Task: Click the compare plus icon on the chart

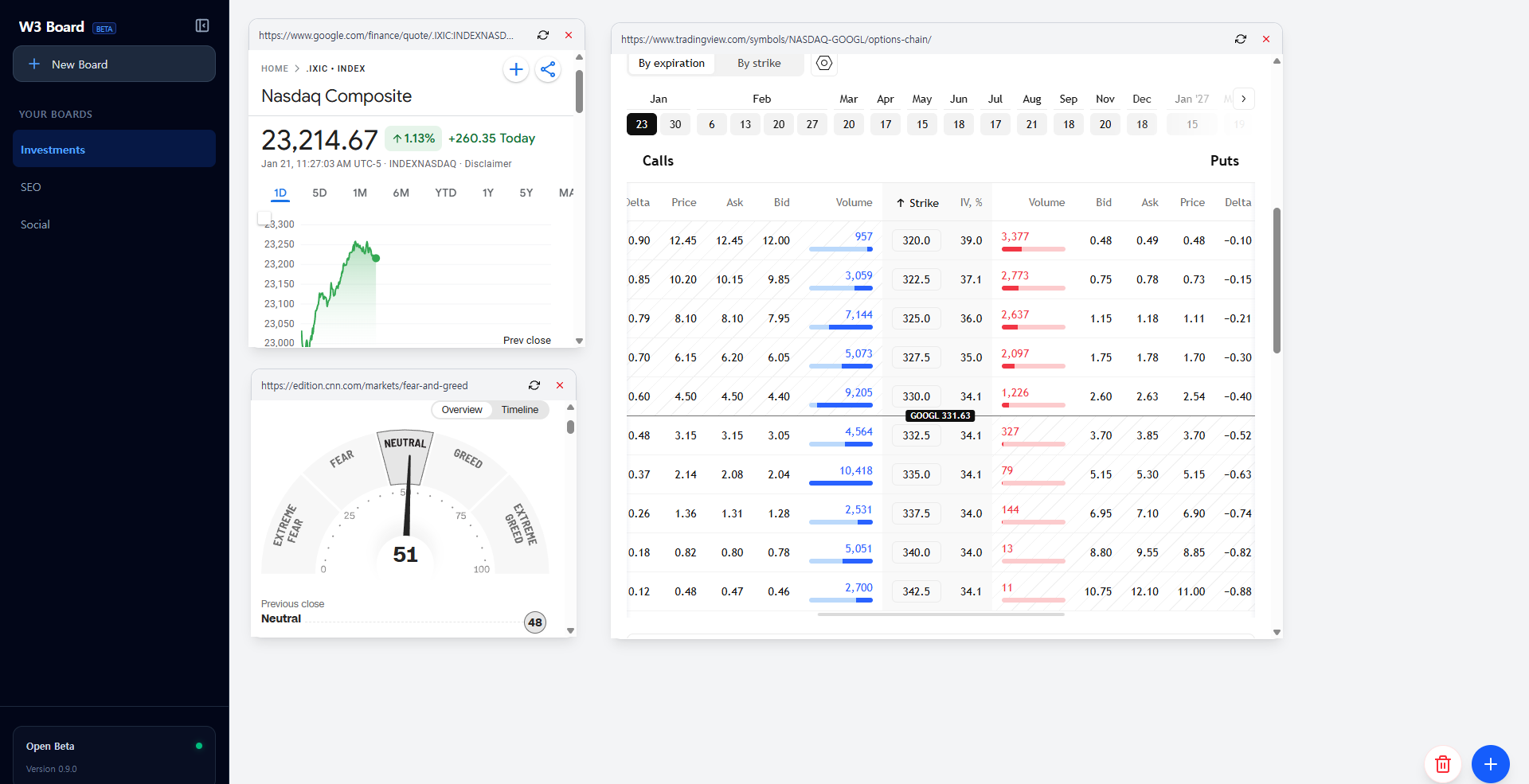Action: point(516,69)
